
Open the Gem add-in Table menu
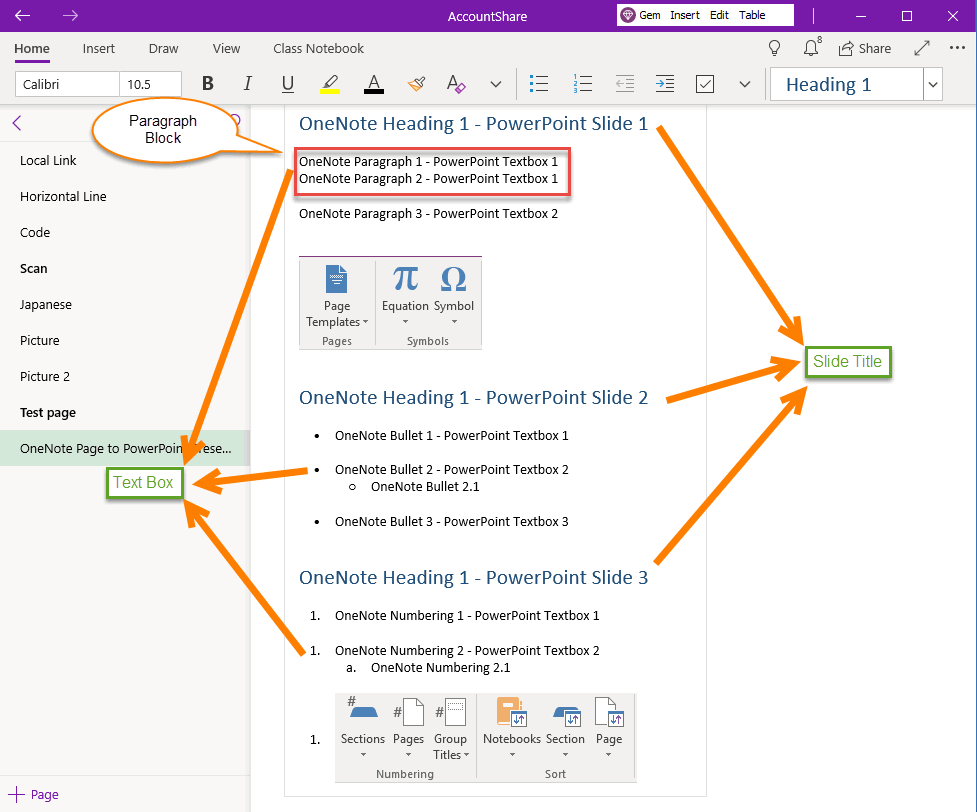(752, 15)
